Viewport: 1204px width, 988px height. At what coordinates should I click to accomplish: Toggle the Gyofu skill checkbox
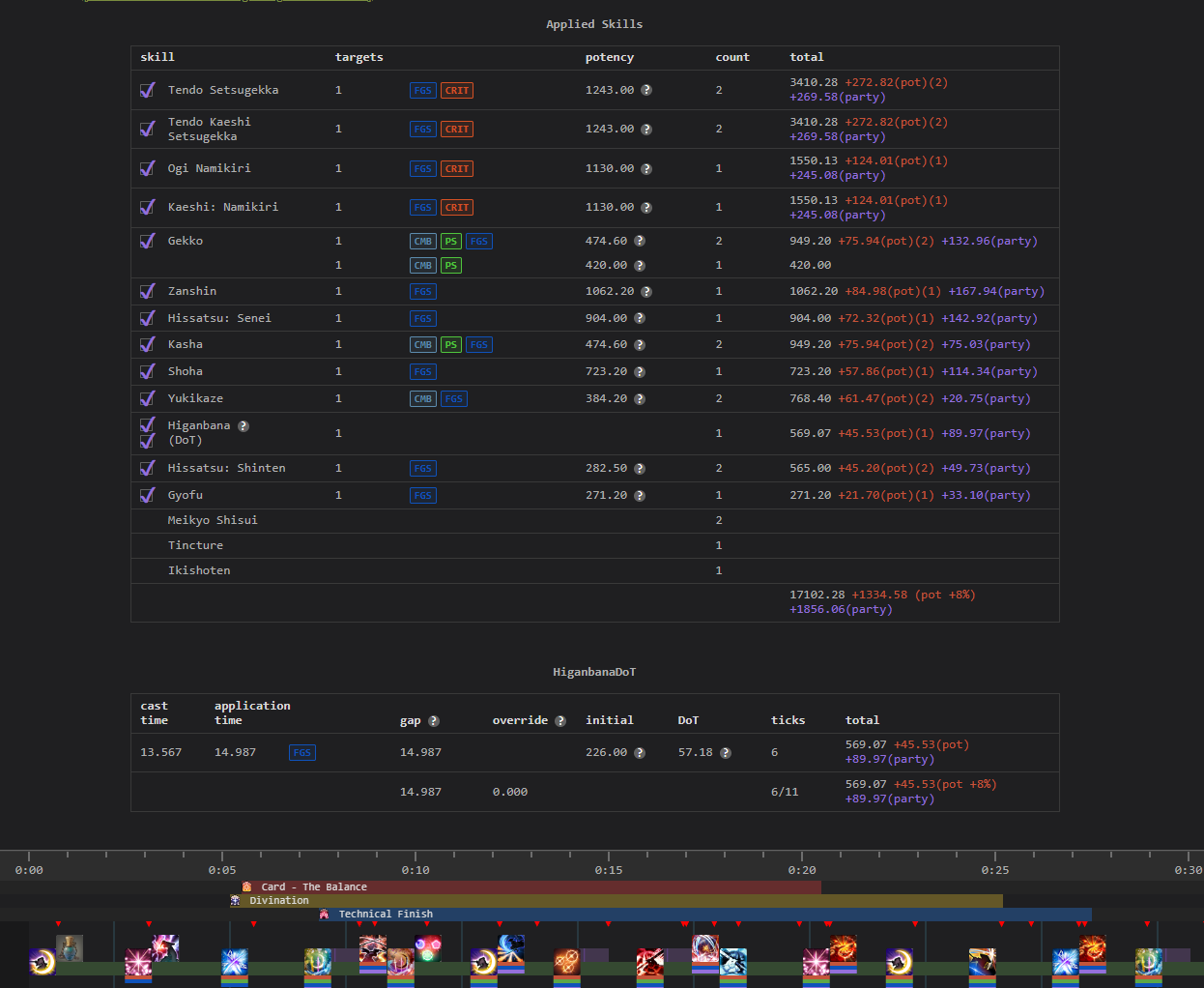tap(148, 495)
